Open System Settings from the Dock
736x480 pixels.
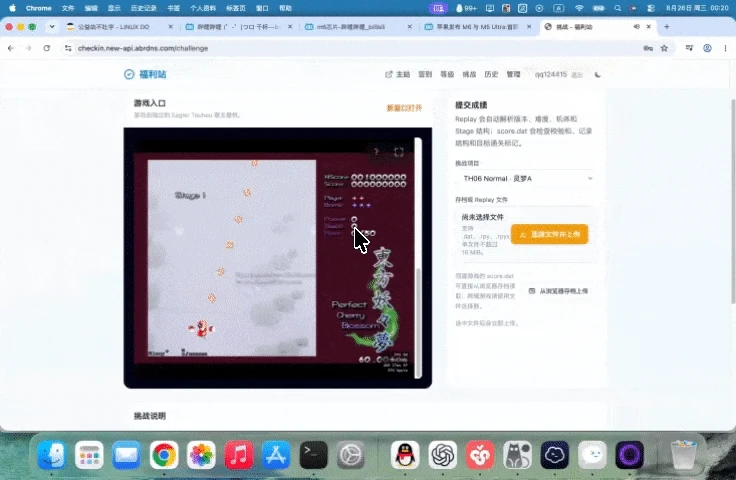(351, 455)
